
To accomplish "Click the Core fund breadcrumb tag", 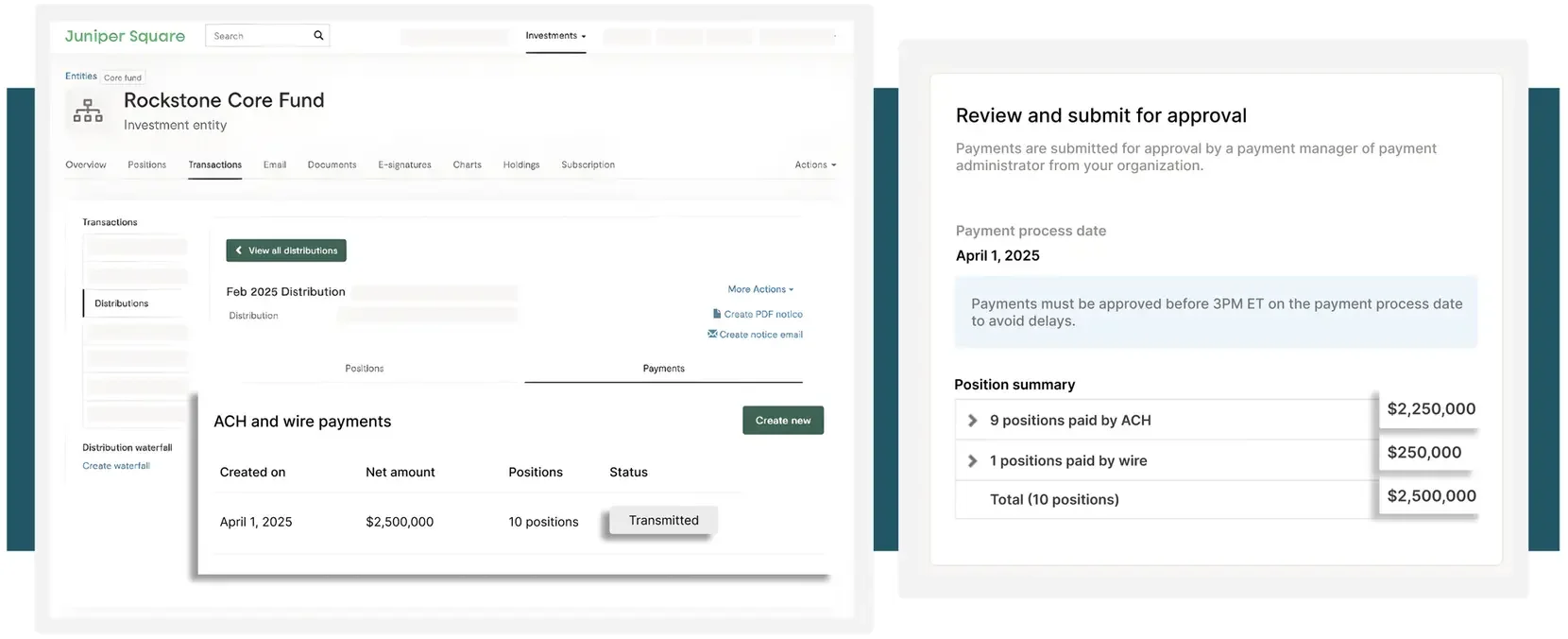I will pyautogui.click(x=123, y=78).
